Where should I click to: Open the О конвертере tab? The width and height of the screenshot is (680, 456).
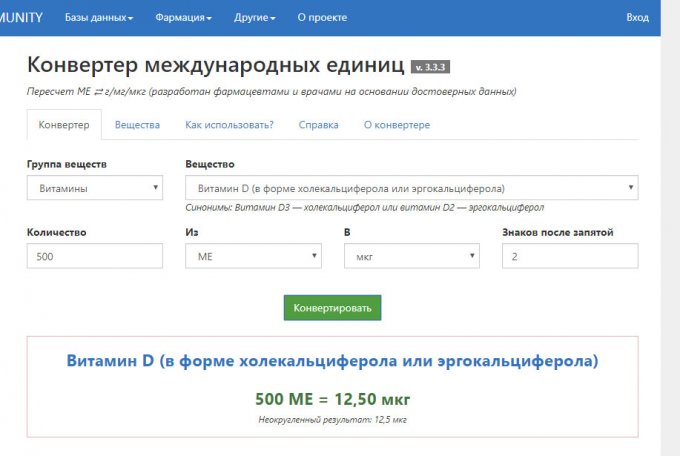[397, 125]
